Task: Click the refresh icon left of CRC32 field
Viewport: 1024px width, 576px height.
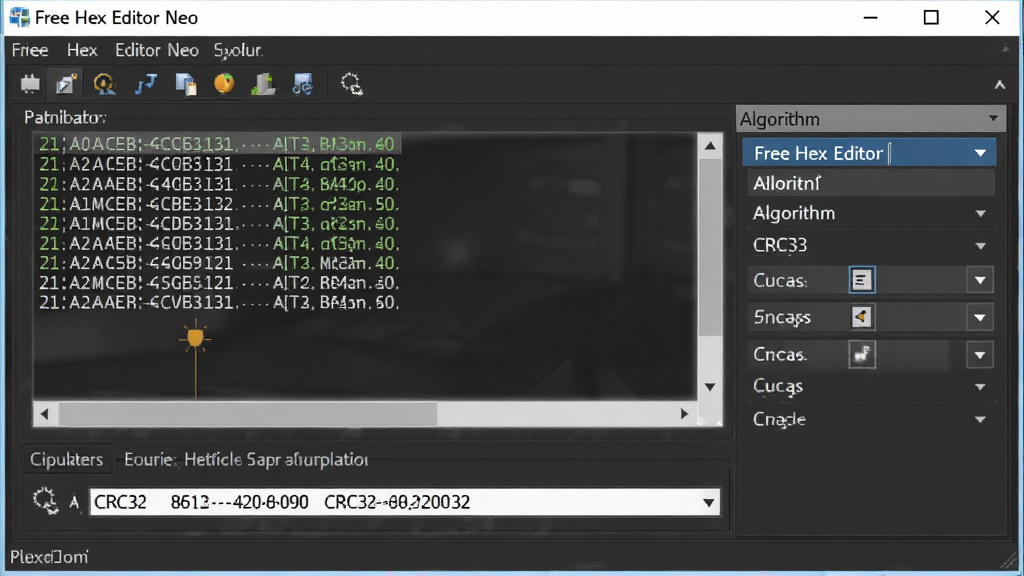Action: click(45, 502)
